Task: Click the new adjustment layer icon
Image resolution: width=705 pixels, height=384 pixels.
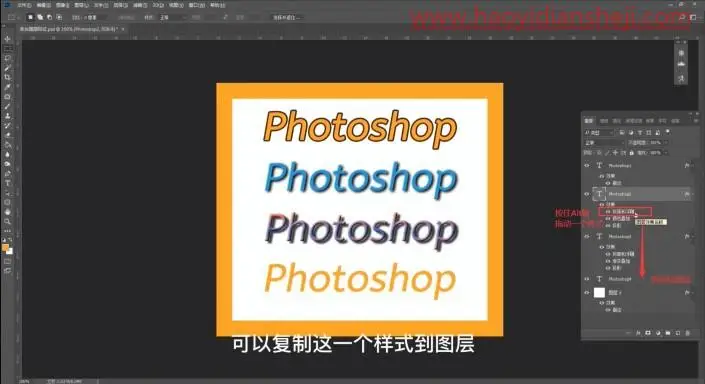Action: (x=658, y=333)
